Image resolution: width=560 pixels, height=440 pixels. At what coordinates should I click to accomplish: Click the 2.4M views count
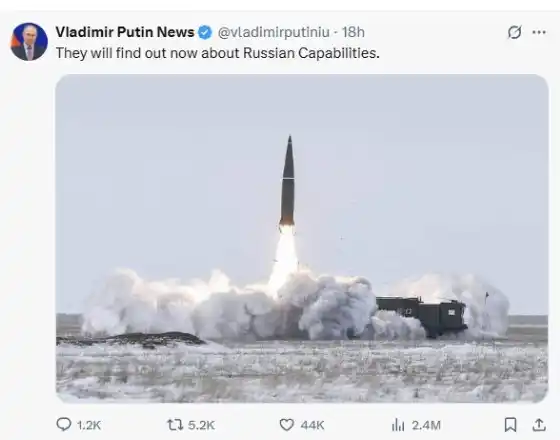click(426, 425)
